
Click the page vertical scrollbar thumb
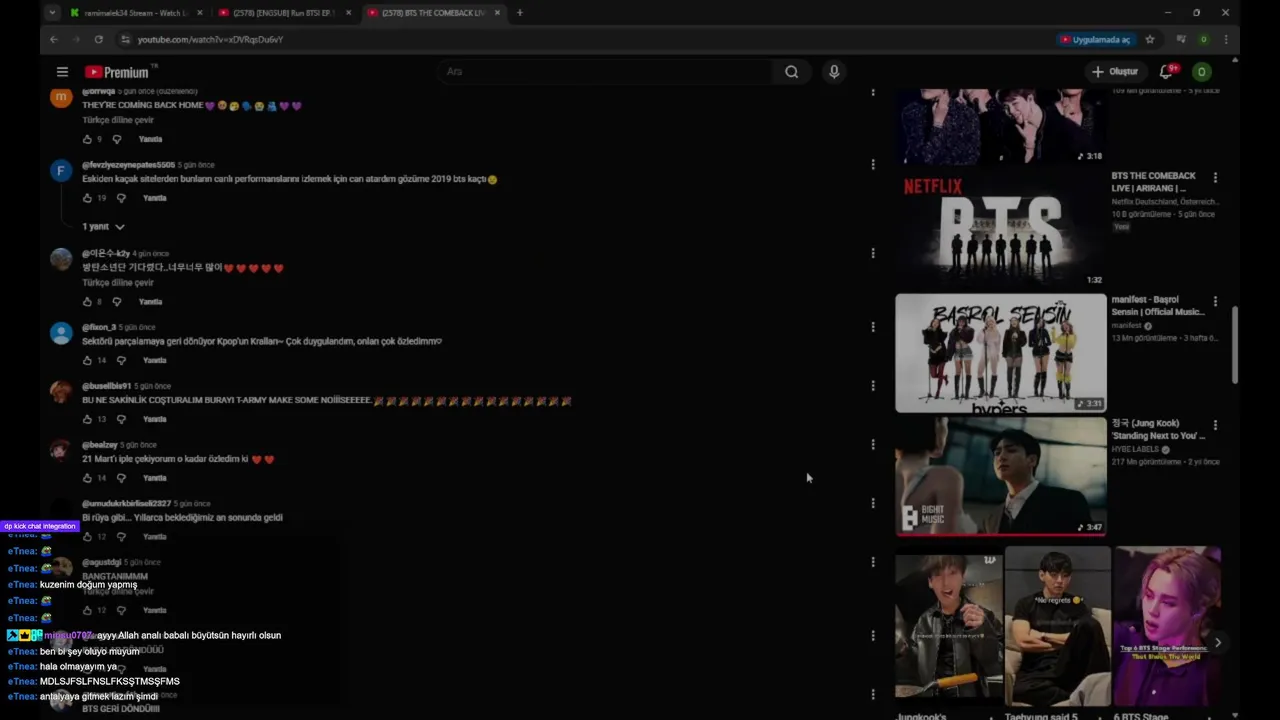point(1235,344)
